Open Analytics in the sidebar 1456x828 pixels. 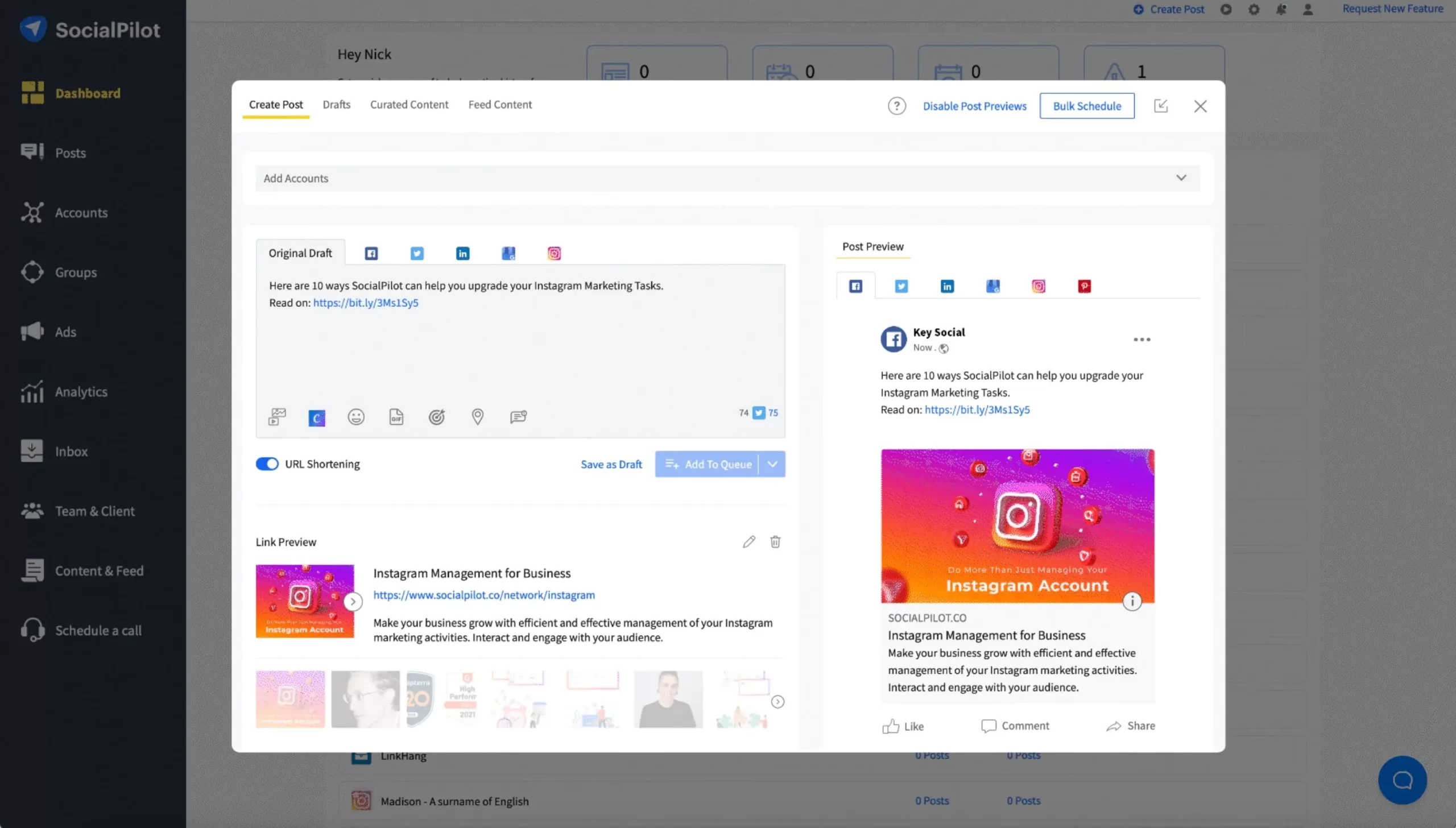81,392
